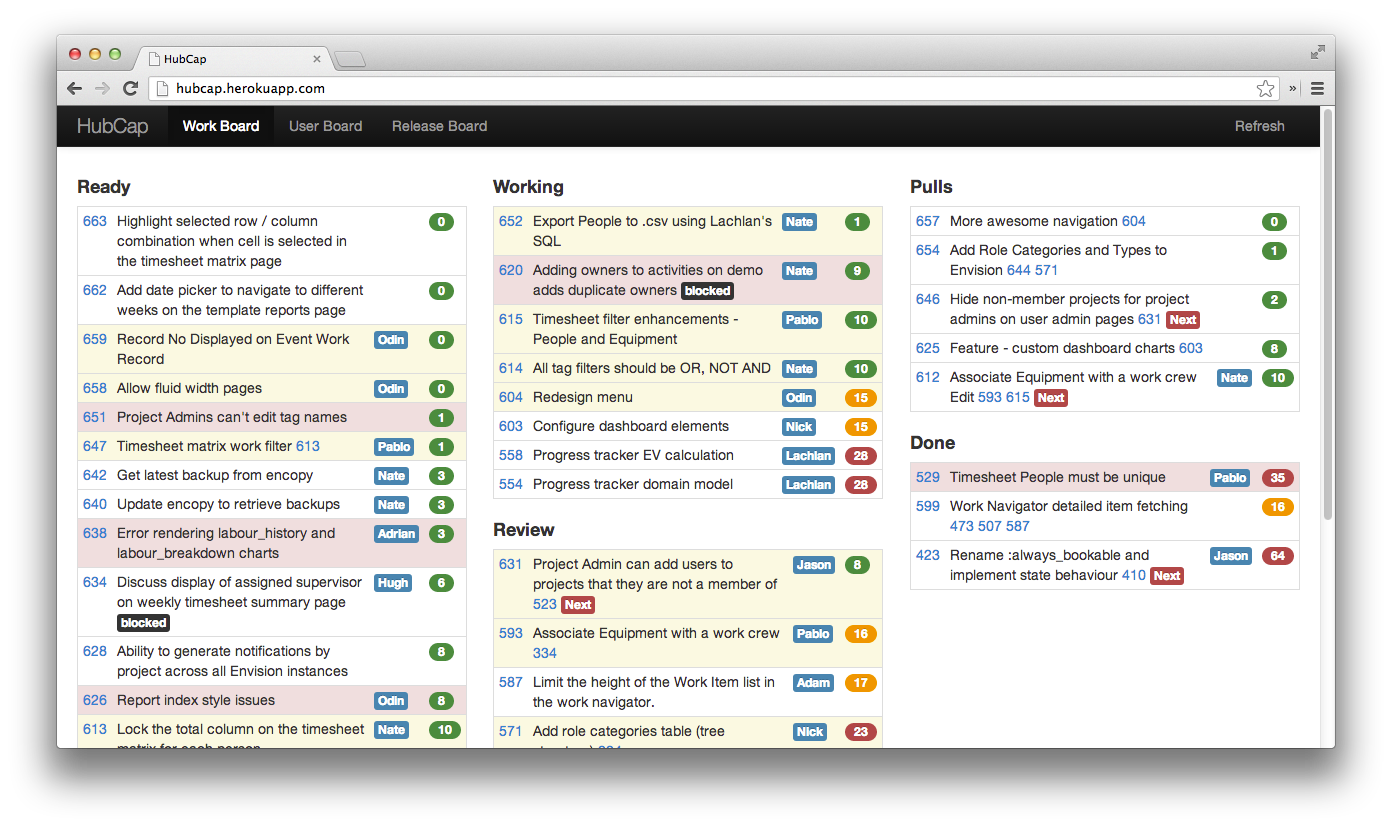Switch to the User Board tab

[325, 126]
